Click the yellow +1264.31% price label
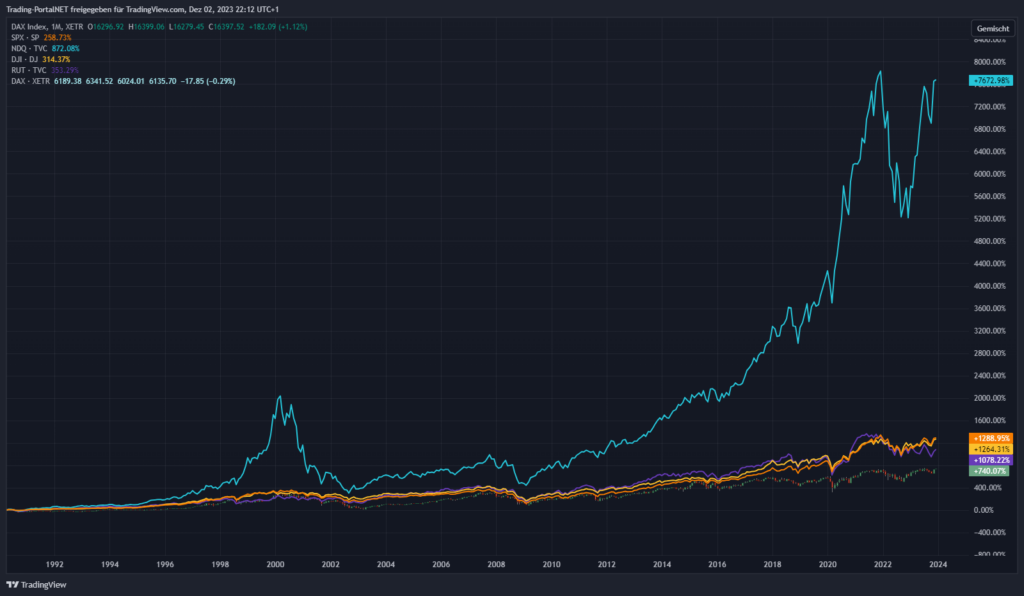 pos(991,449)
